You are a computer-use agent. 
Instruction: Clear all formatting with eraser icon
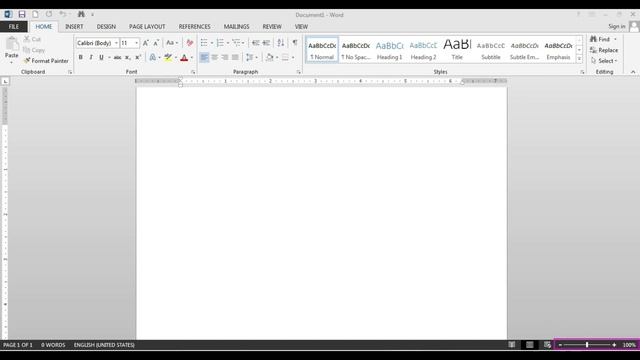[x=189, y=43]
